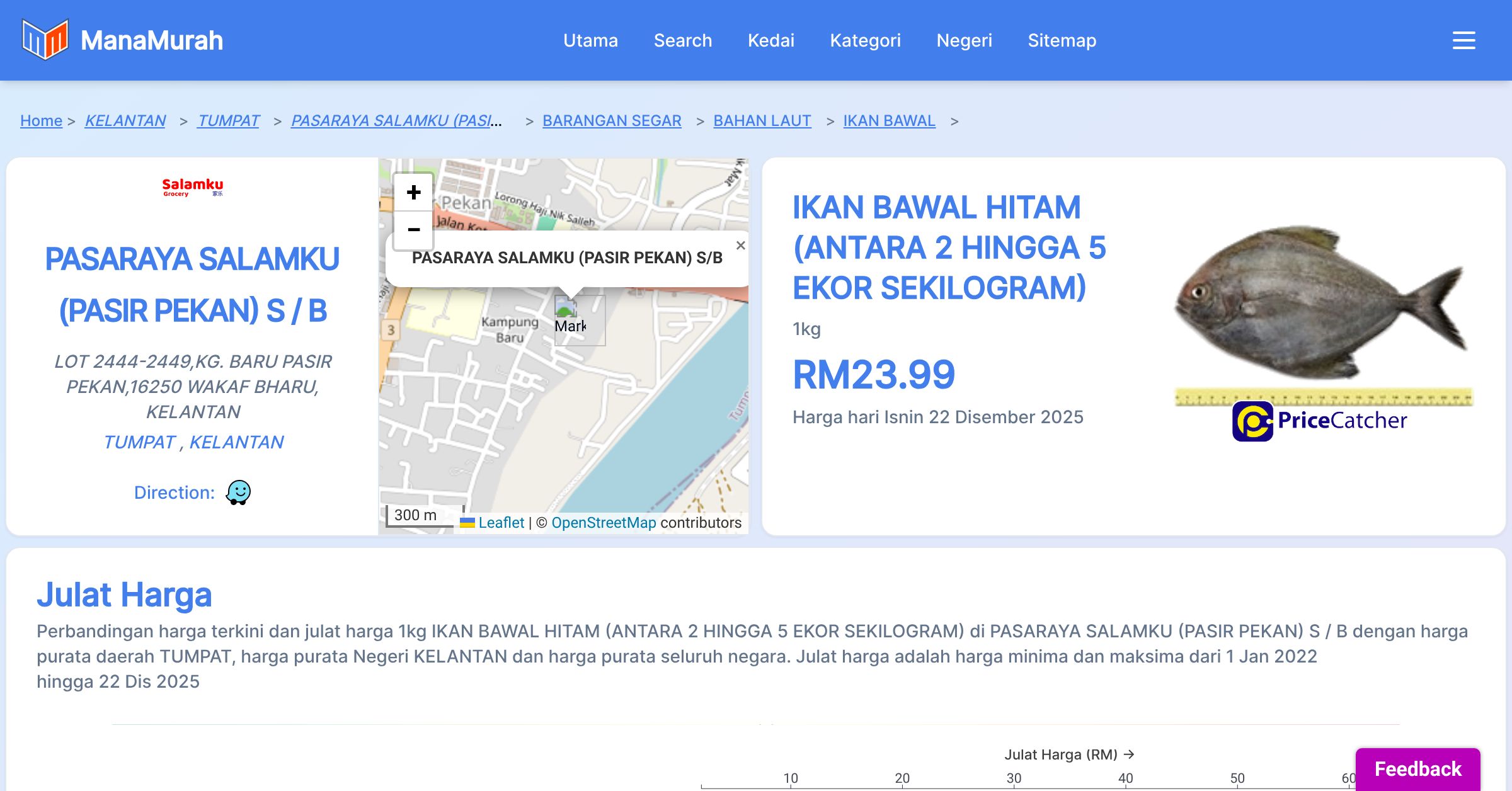
Task: Click the Salamku Grocery logo
Action: (192, 187)
